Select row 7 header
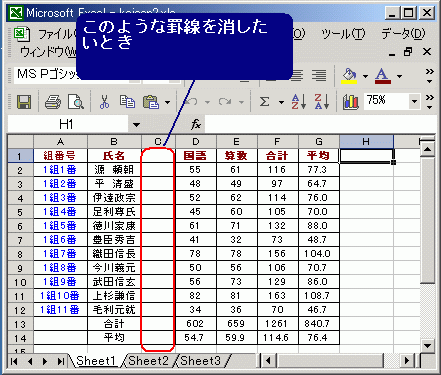 pyautogui.click(x=20, y=240)
